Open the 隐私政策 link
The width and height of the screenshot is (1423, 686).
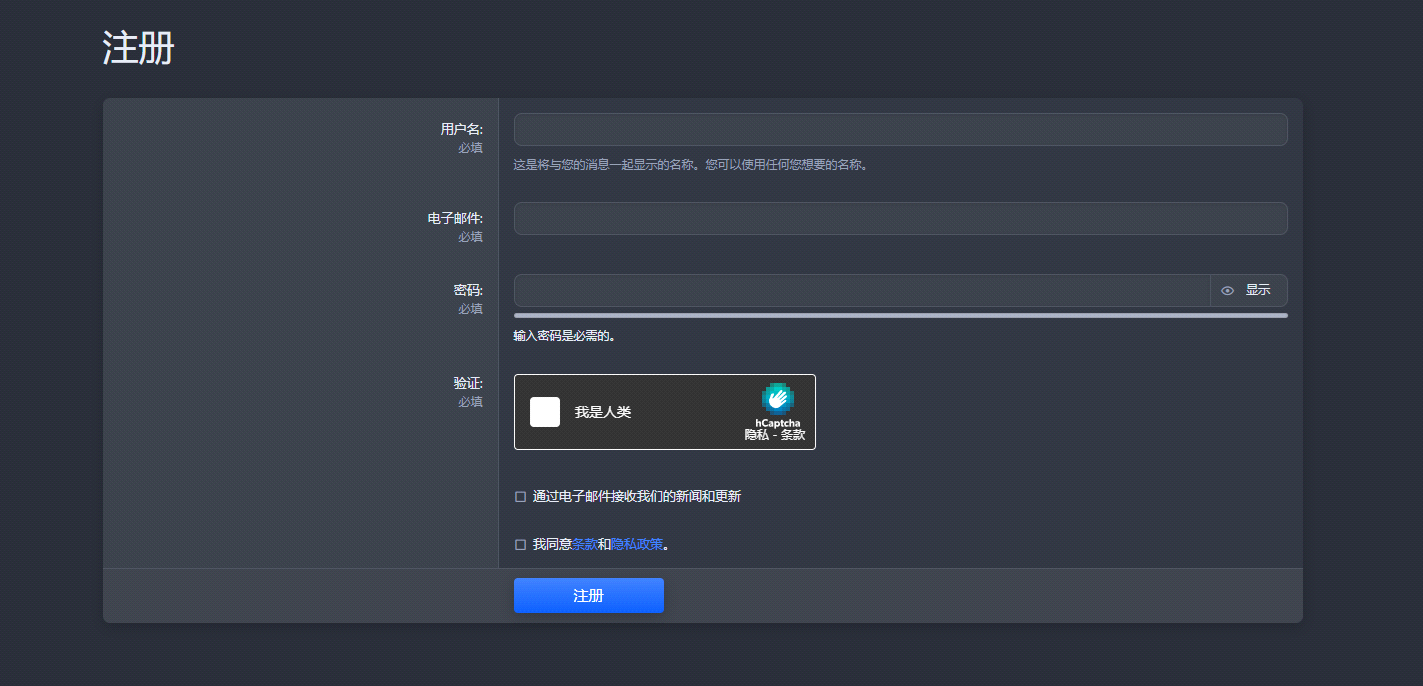tap(636, 544)
